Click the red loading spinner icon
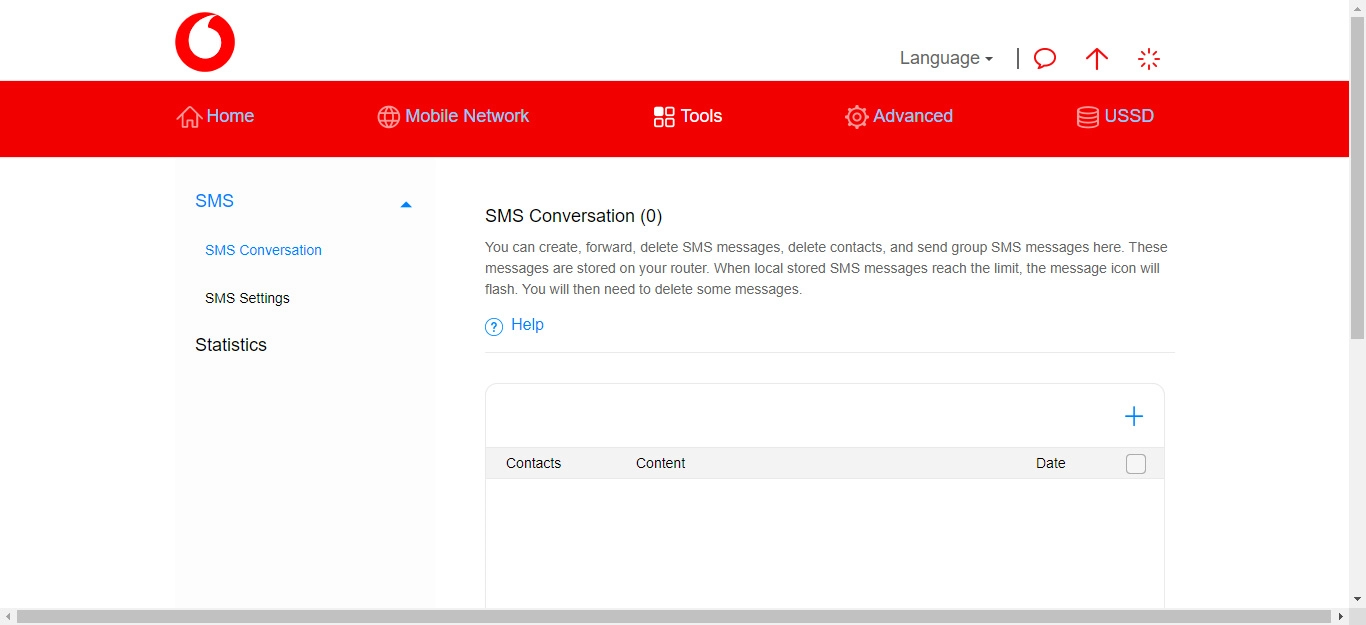Viewport: 1366px width, 625px height. [x=1149, y=59]
